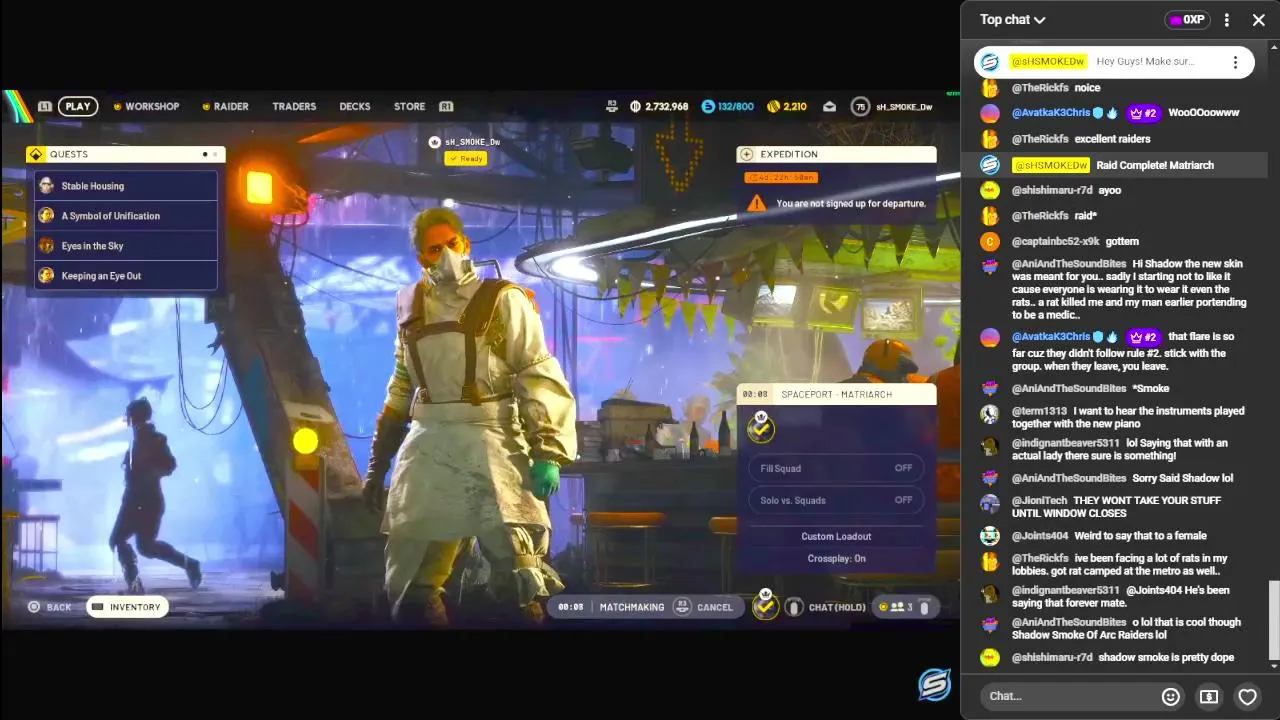Toggle Crossplay: On setting

(836, 558)
